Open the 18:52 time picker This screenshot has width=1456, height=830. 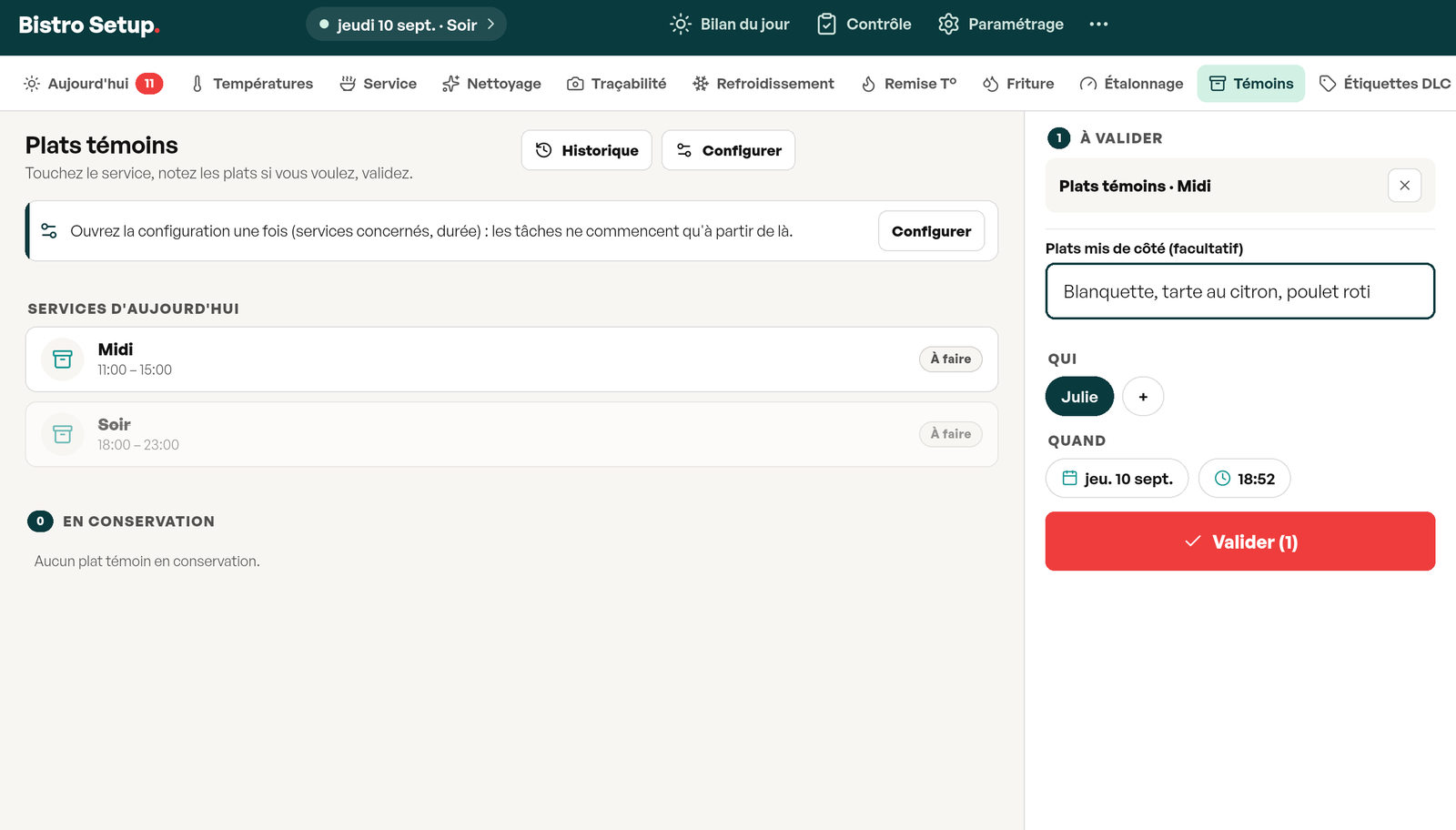coord(1244,479)
